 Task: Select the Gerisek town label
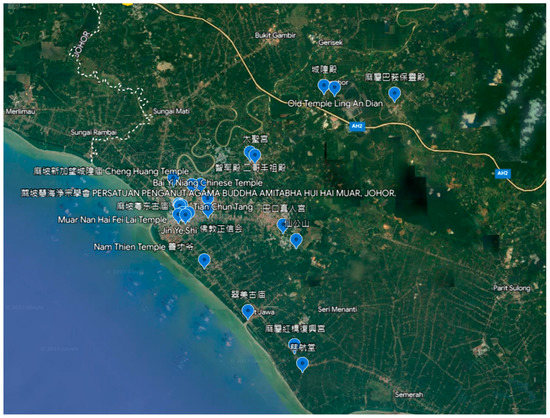click(x=330, y=42)
